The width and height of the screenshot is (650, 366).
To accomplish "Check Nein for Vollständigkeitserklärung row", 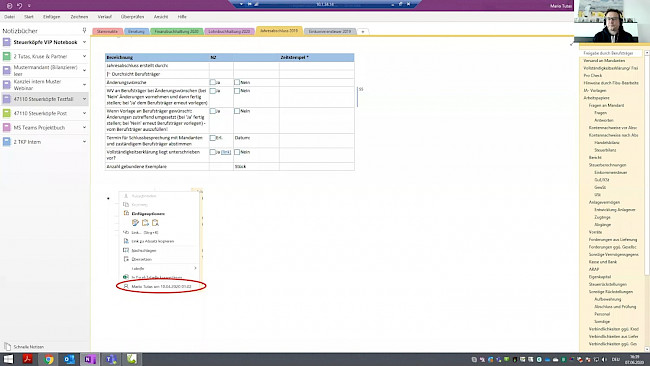I will [x=237, y=152].
